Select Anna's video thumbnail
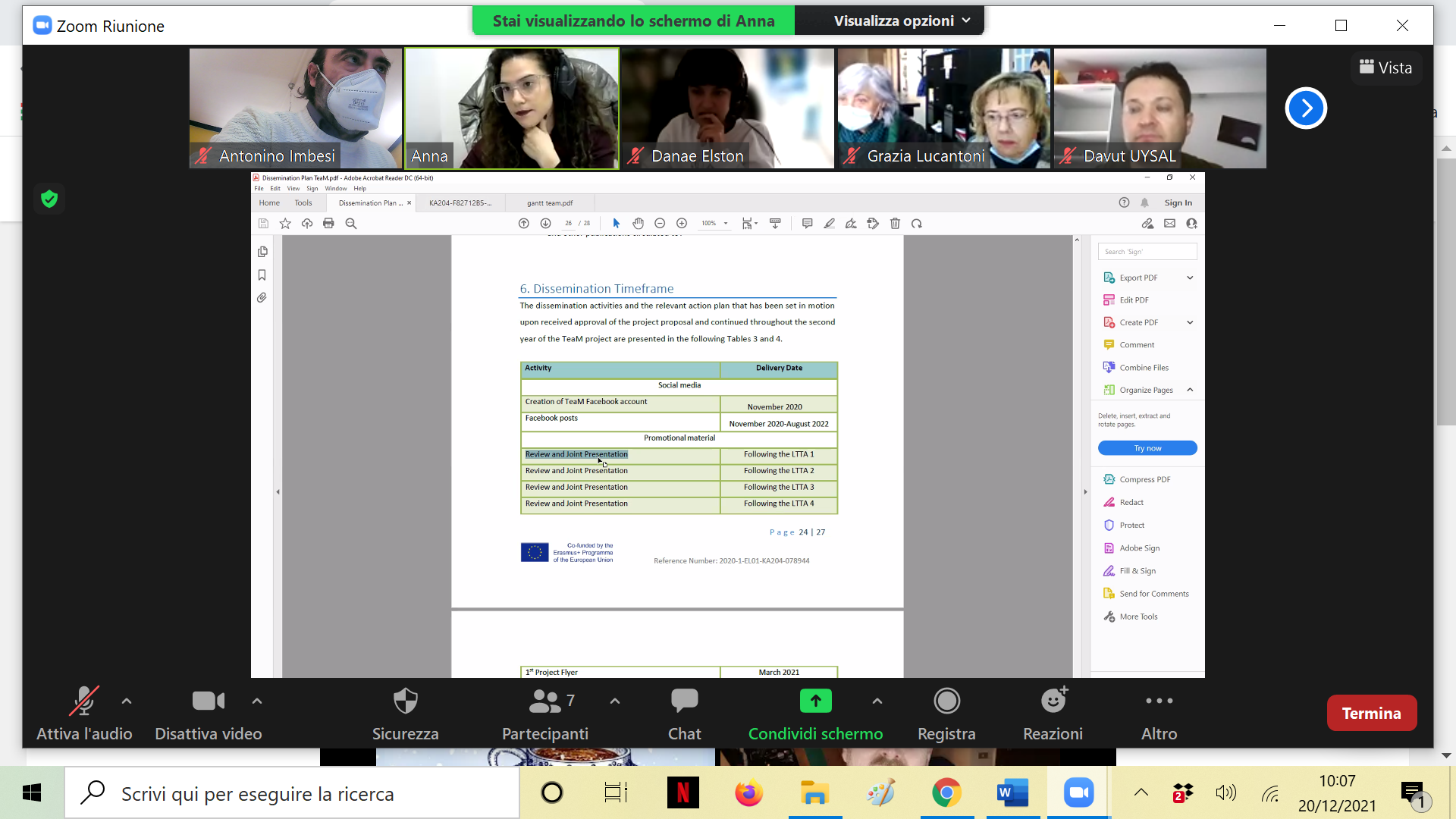This screenshot has width=1456, height=819. pyautogui.click(x=512, y=108)
